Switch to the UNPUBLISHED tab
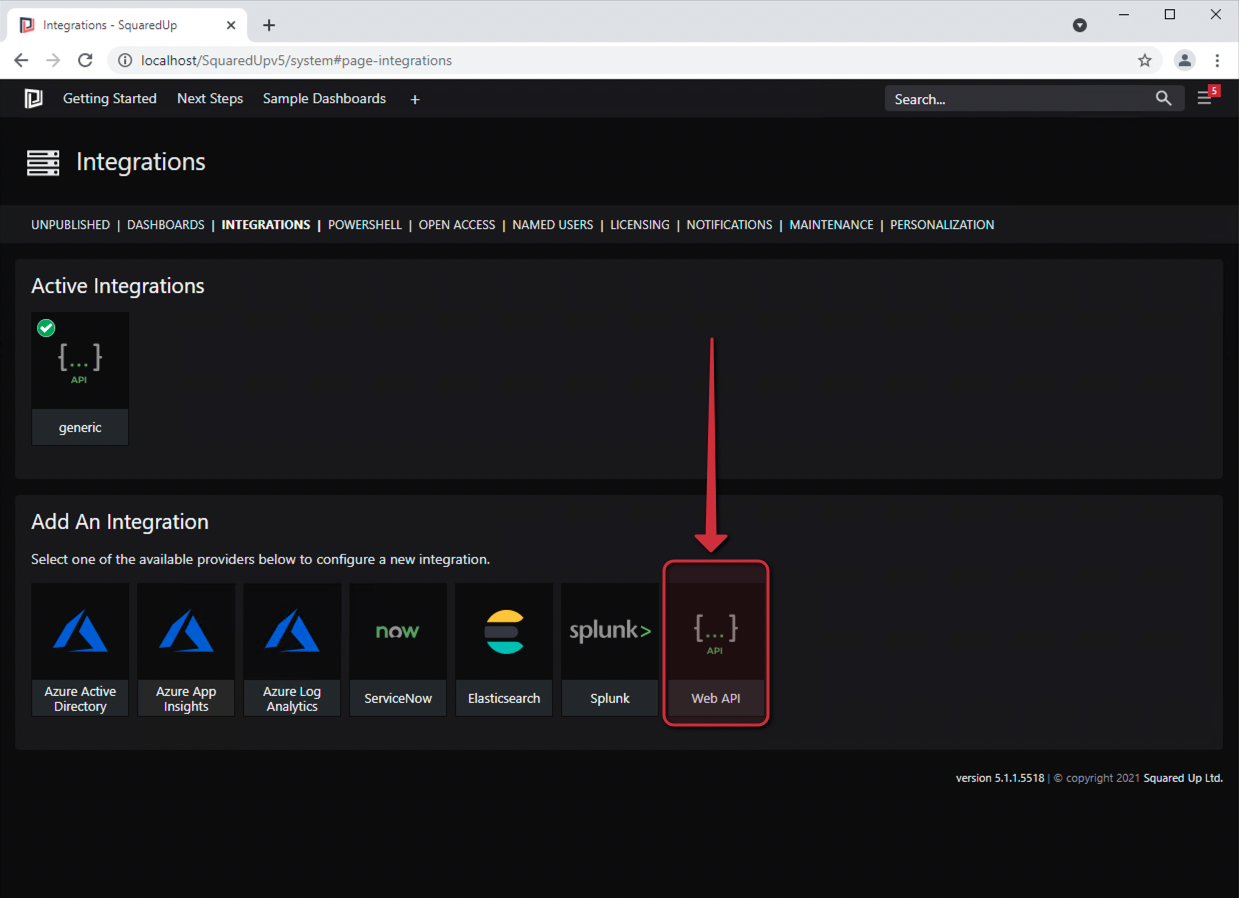 coord(70,225)
